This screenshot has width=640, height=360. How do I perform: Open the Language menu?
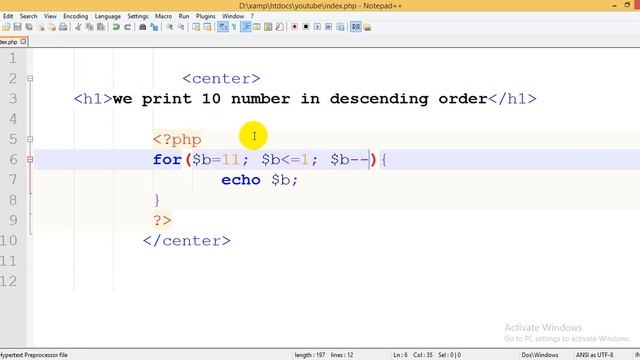point(108,16)
